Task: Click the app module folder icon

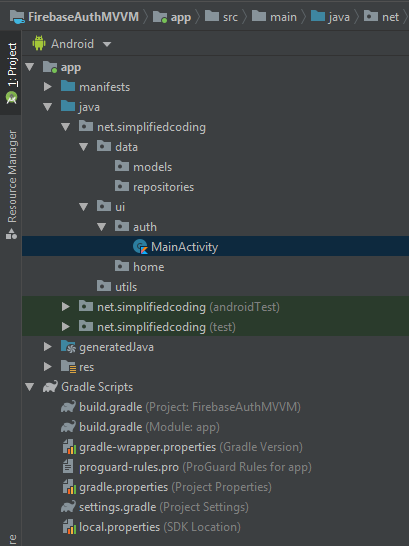Action: click(x=50, y=67)
